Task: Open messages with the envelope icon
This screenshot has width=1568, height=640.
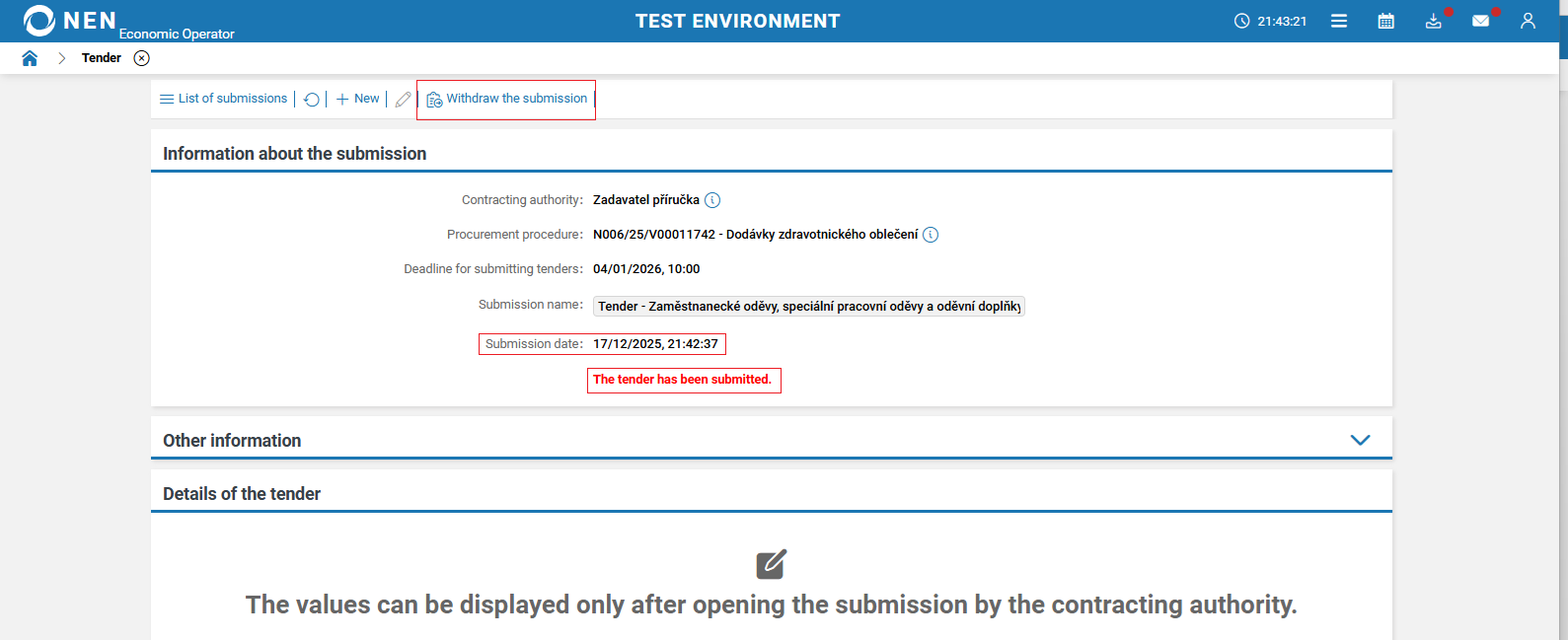Action: [1480, 20]
